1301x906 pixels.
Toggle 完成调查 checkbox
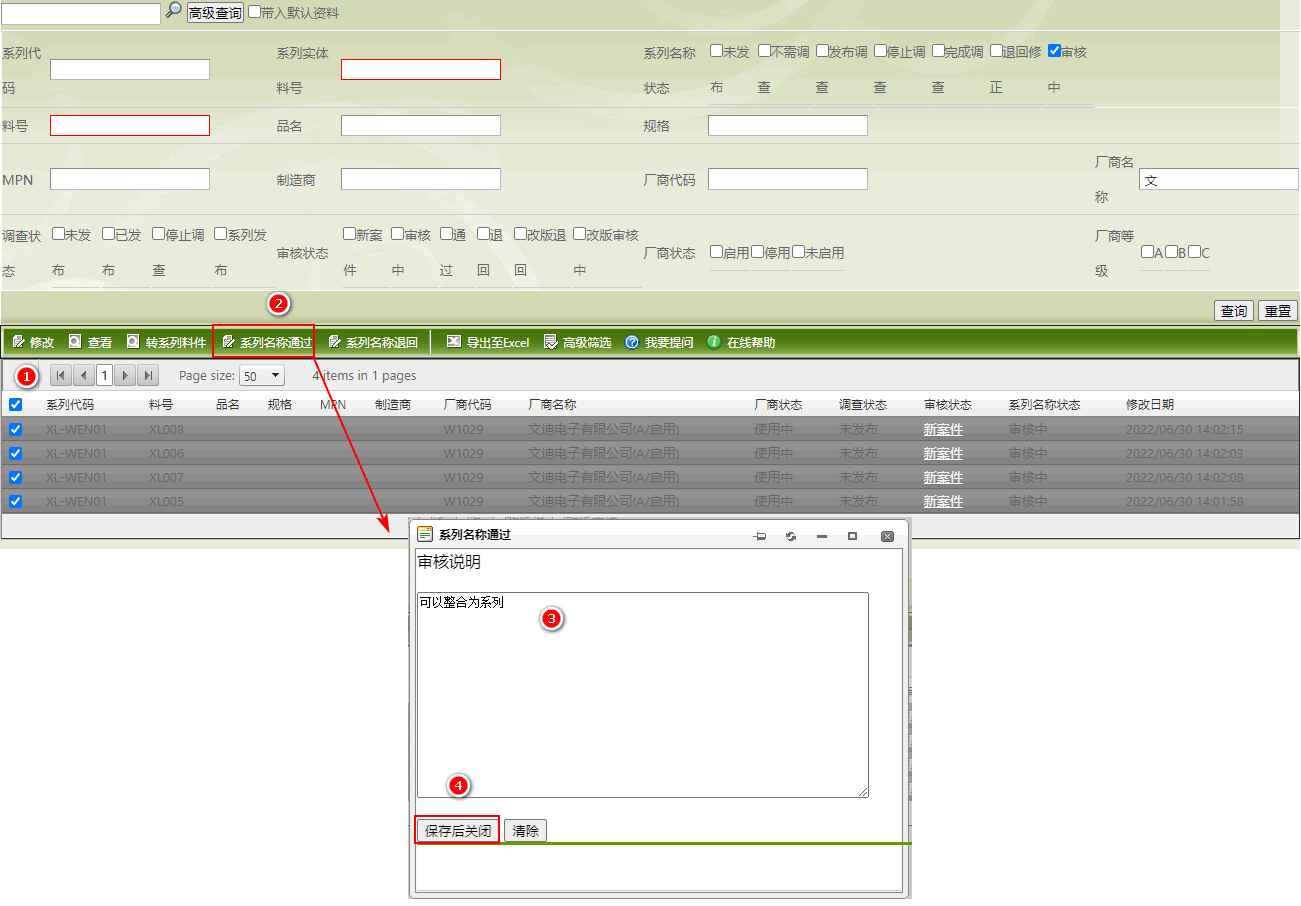point(938,50)
